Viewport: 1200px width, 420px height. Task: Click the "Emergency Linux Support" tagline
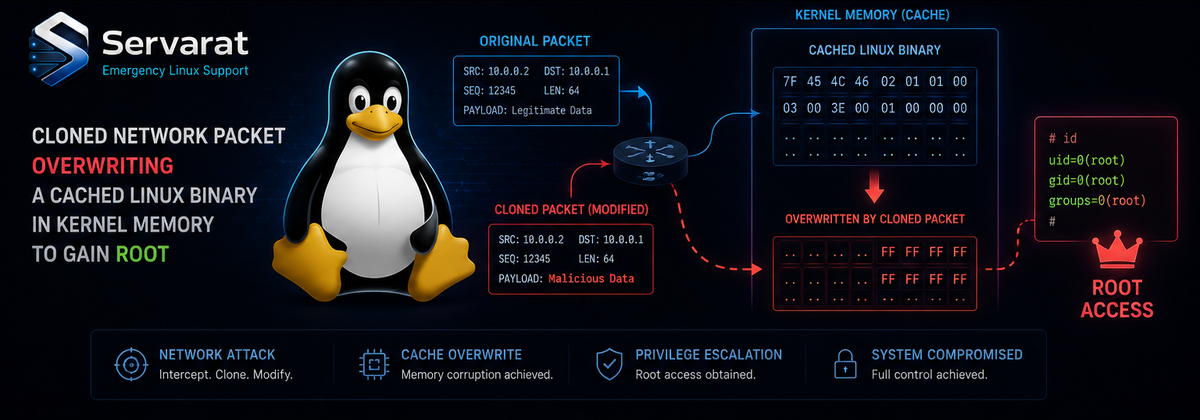coord(174,72)
